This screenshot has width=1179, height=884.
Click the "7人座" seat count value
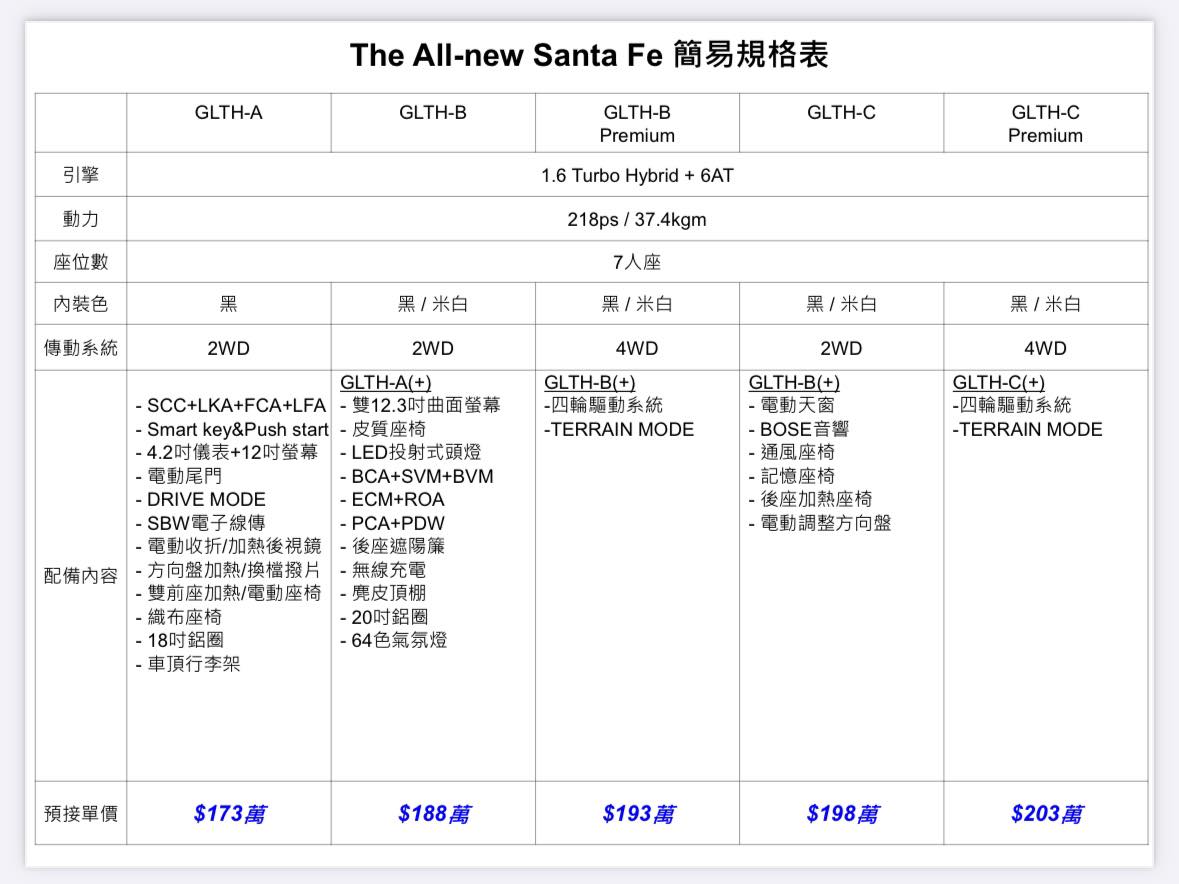coord(637,262)
